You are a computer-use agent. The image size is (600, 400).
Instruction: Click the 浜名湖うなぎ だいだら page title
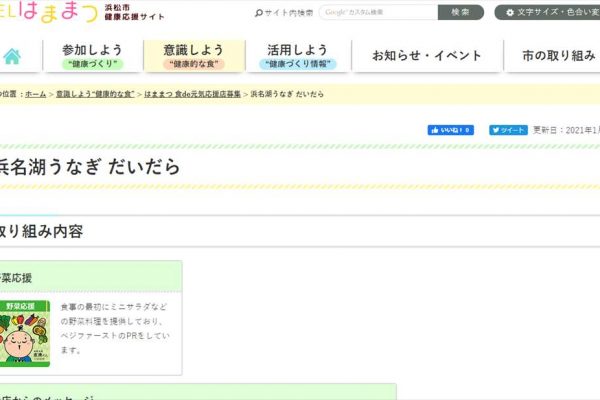(90, 167)
